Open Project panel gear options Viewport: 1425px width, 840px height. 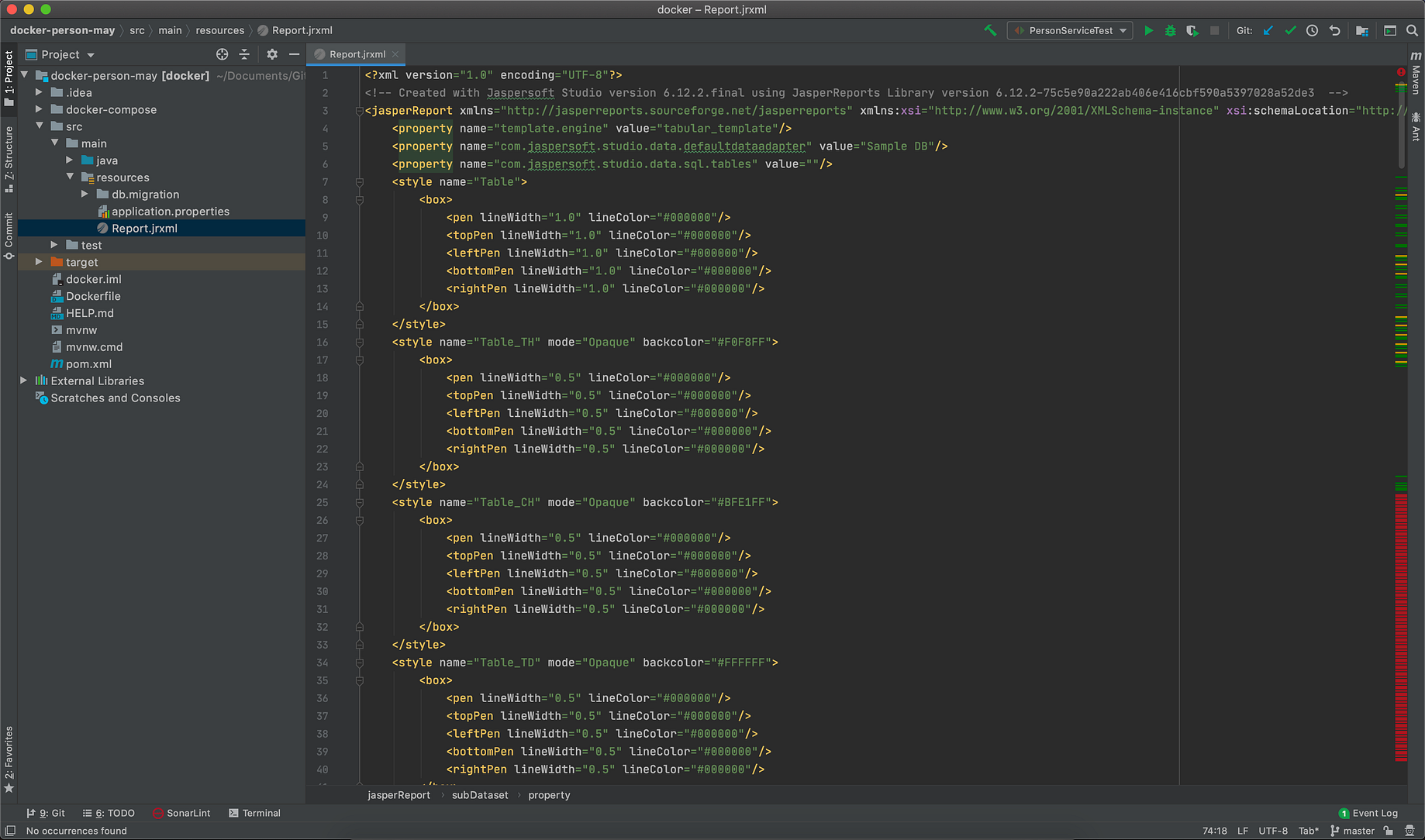271,54
